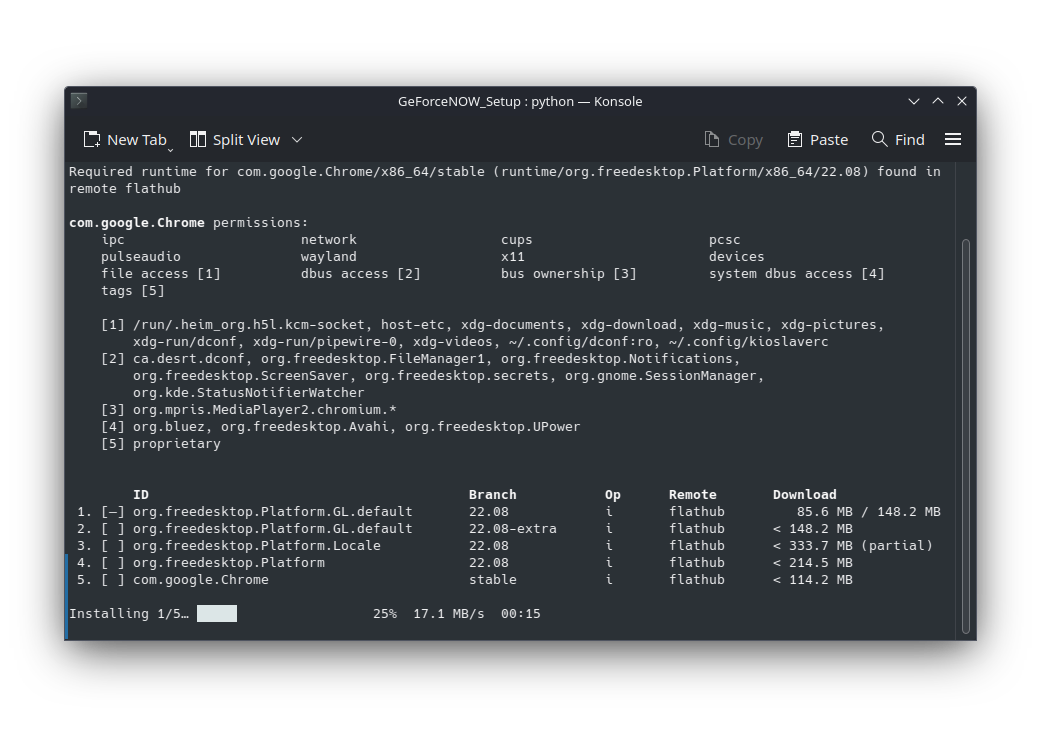Click 'org.freedesktop.Platform.Locale' row text
The width and height of the screenshot is (1041, 751).
(257, 545)
